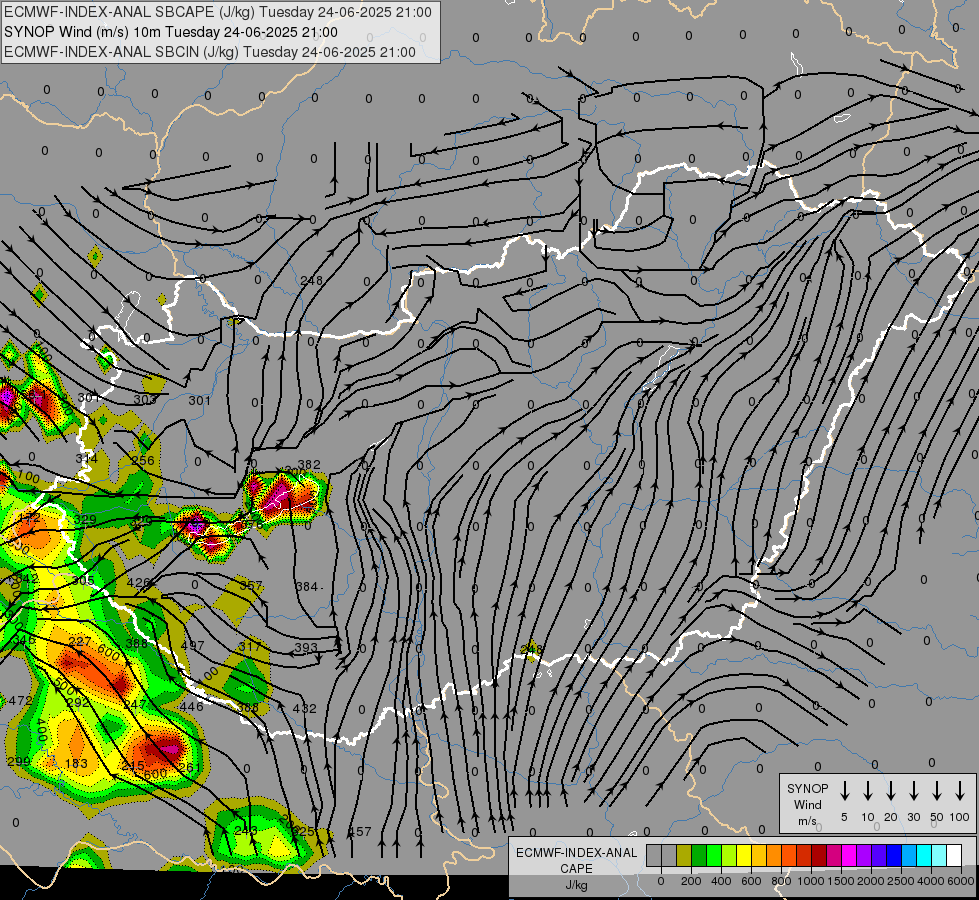Click the '200' tick on CAPE scale
This screenshot has width=979, height=900.
(x=691, y=881)
